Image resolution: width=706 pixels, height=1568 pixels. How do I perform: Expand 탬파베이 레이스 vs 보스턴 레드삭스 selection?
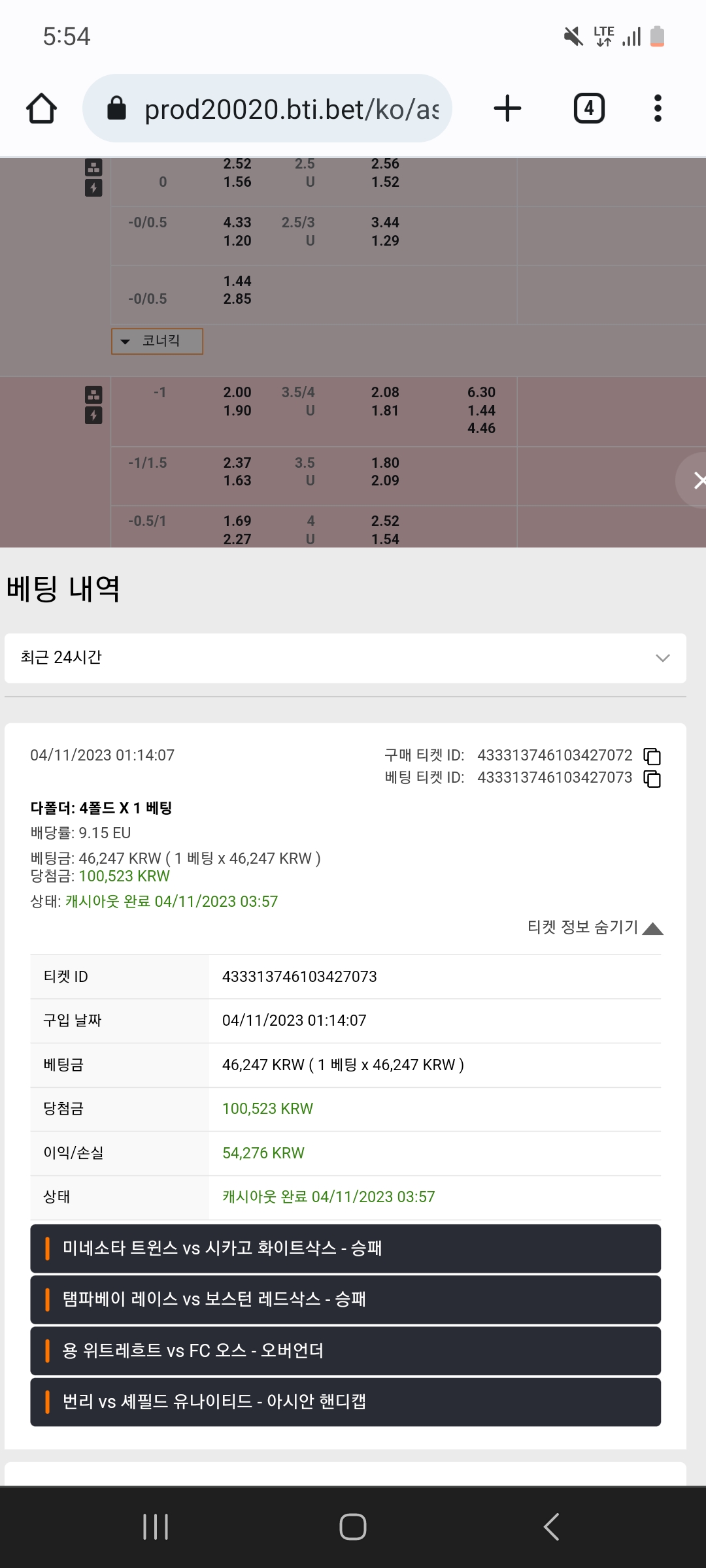[x=345, y=1299]
